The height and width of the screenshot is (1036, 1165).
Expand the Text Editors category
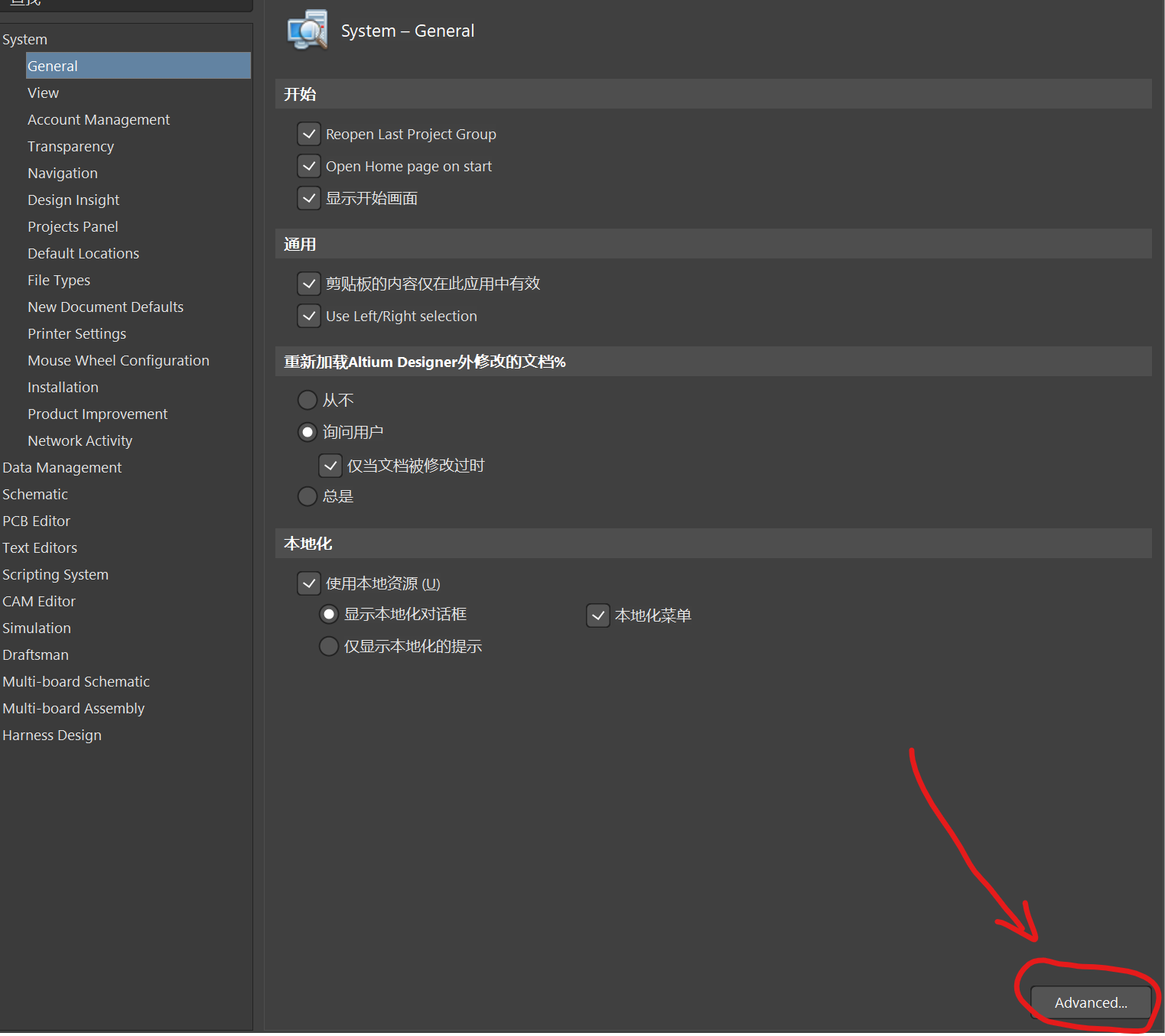pyautogui.click(x=40, y=548)
